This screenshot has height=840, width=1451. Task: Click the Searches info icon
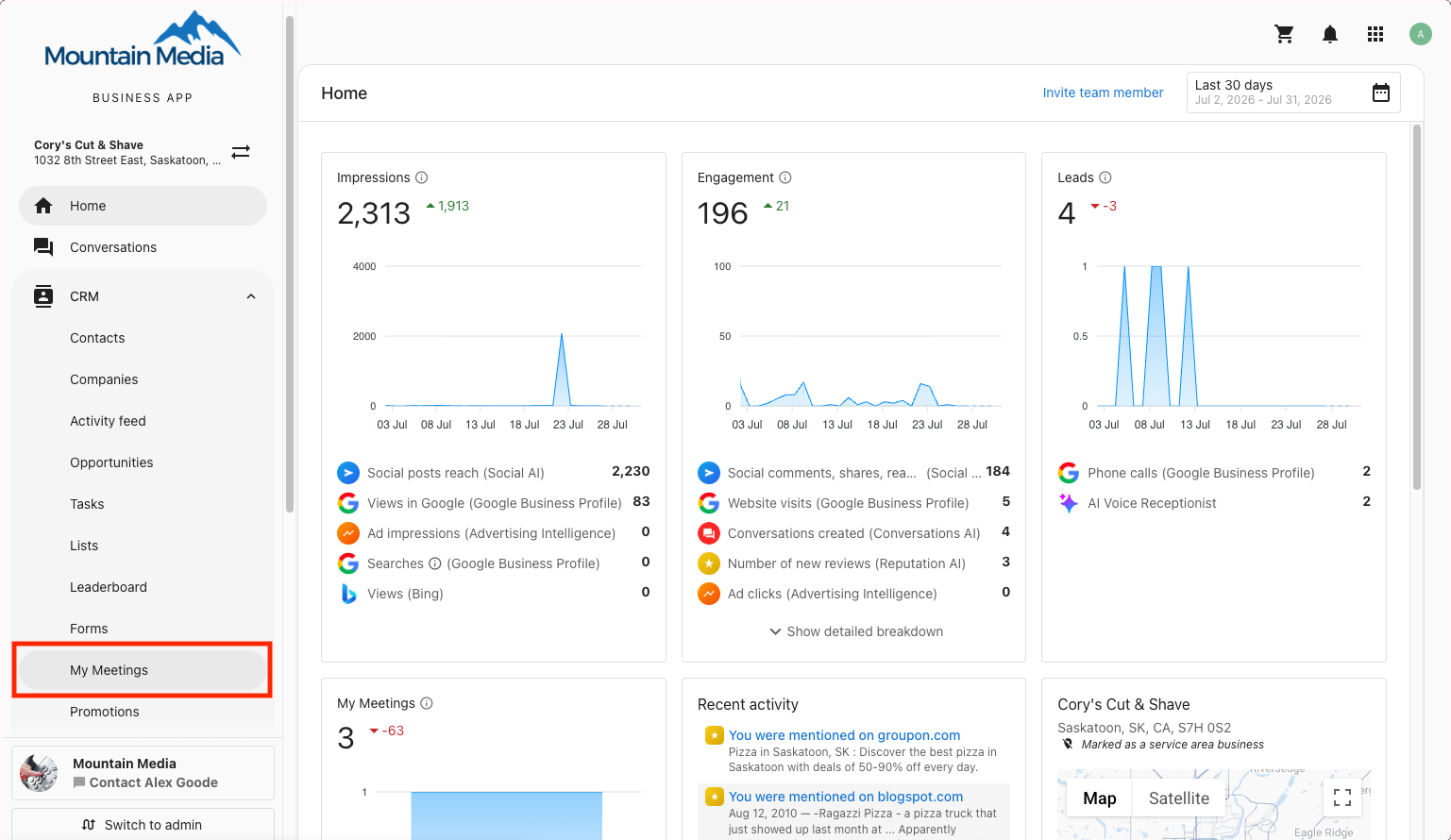[435, 563]
